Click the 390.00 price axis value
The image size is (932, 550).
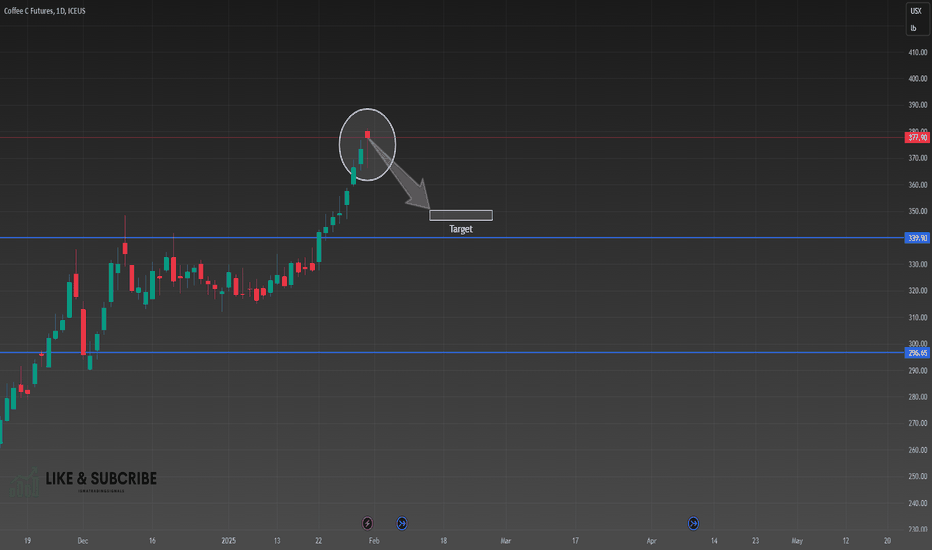click(918, 105)
